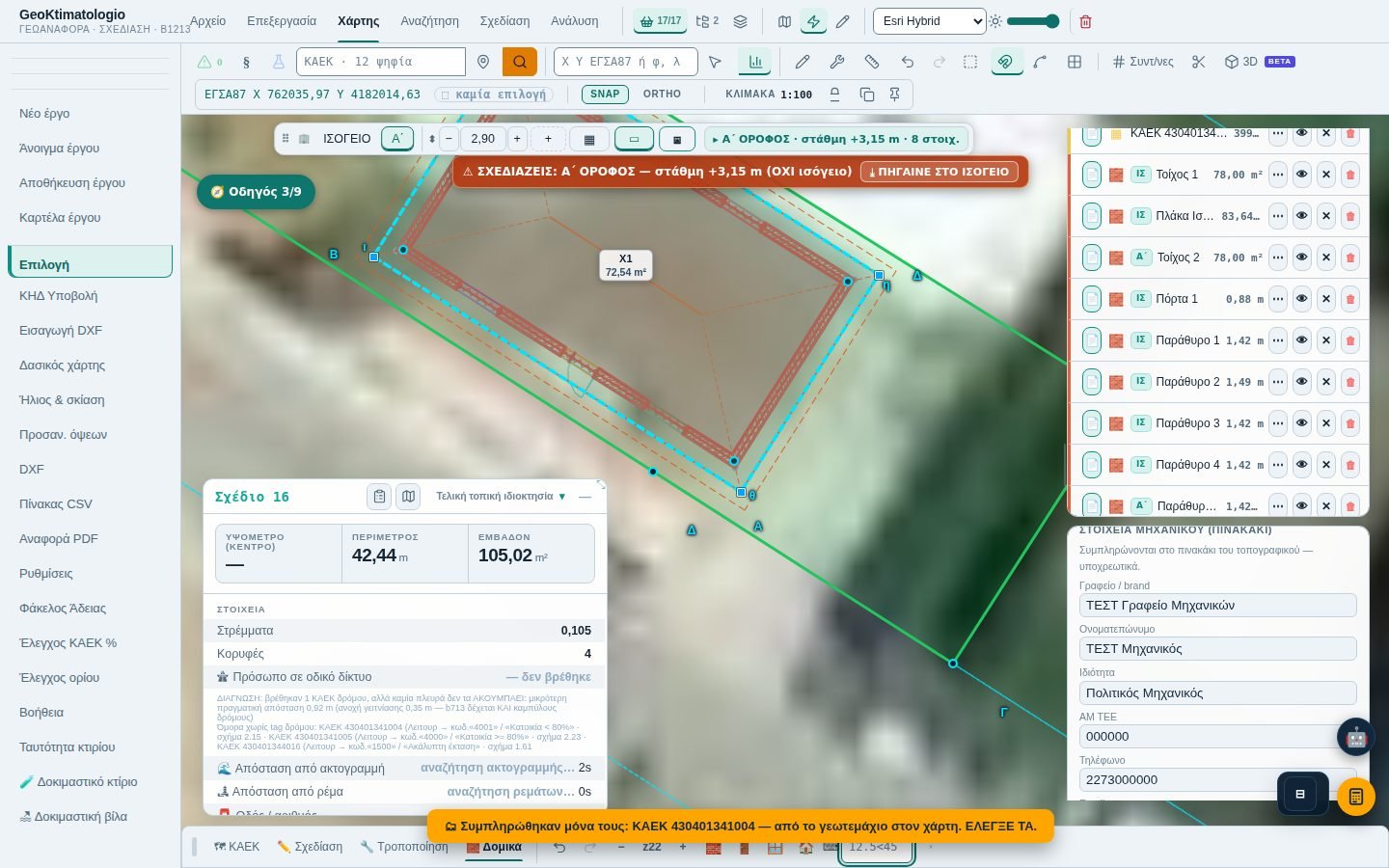Switch to the Σχεδίαση bottom tab
Viewport: 1389px width, 868px height.
pos(310,847)
